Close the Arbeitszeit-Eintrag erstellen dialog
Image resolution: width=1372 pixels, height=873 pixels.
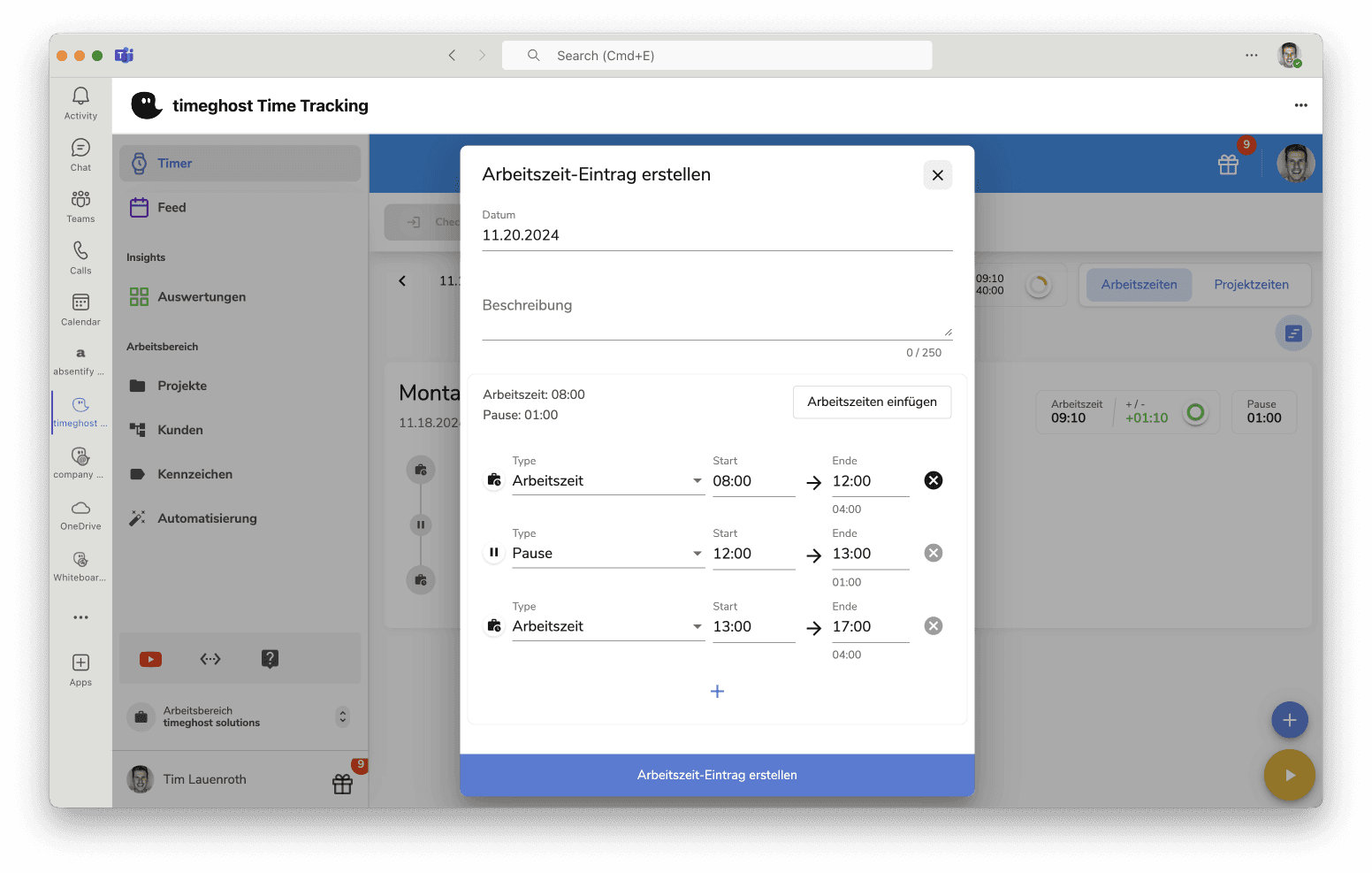coord(937,175)
